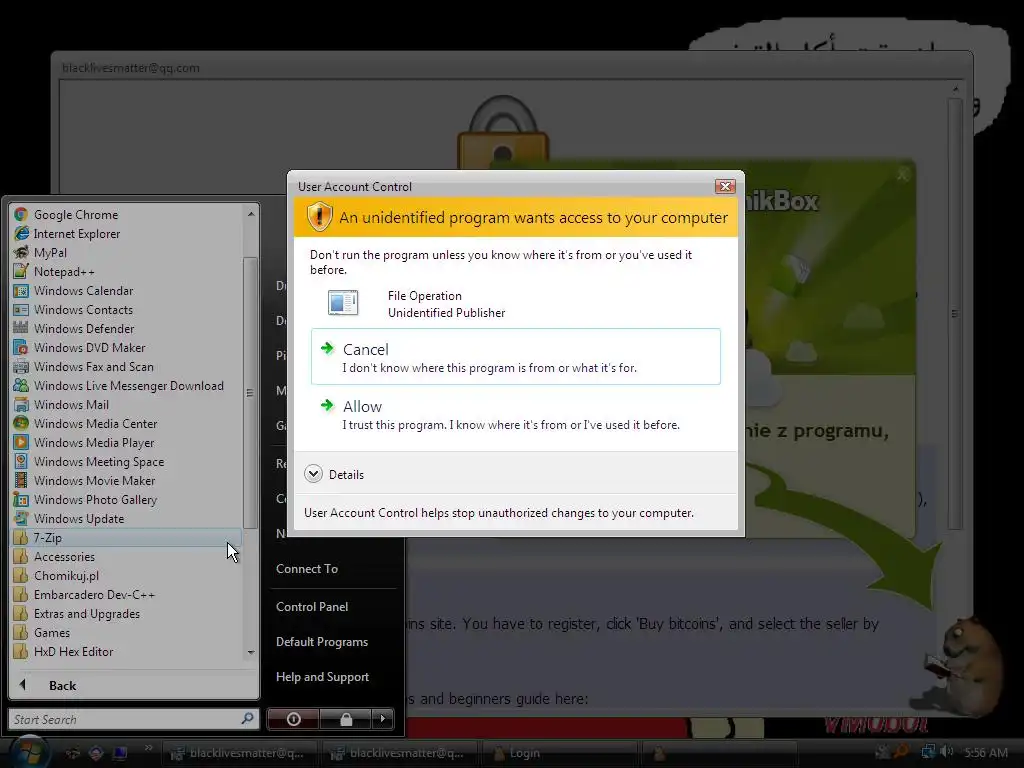The image size is (1024, 768).
Task: Open Connect To in Start menu
Action: 307,569
